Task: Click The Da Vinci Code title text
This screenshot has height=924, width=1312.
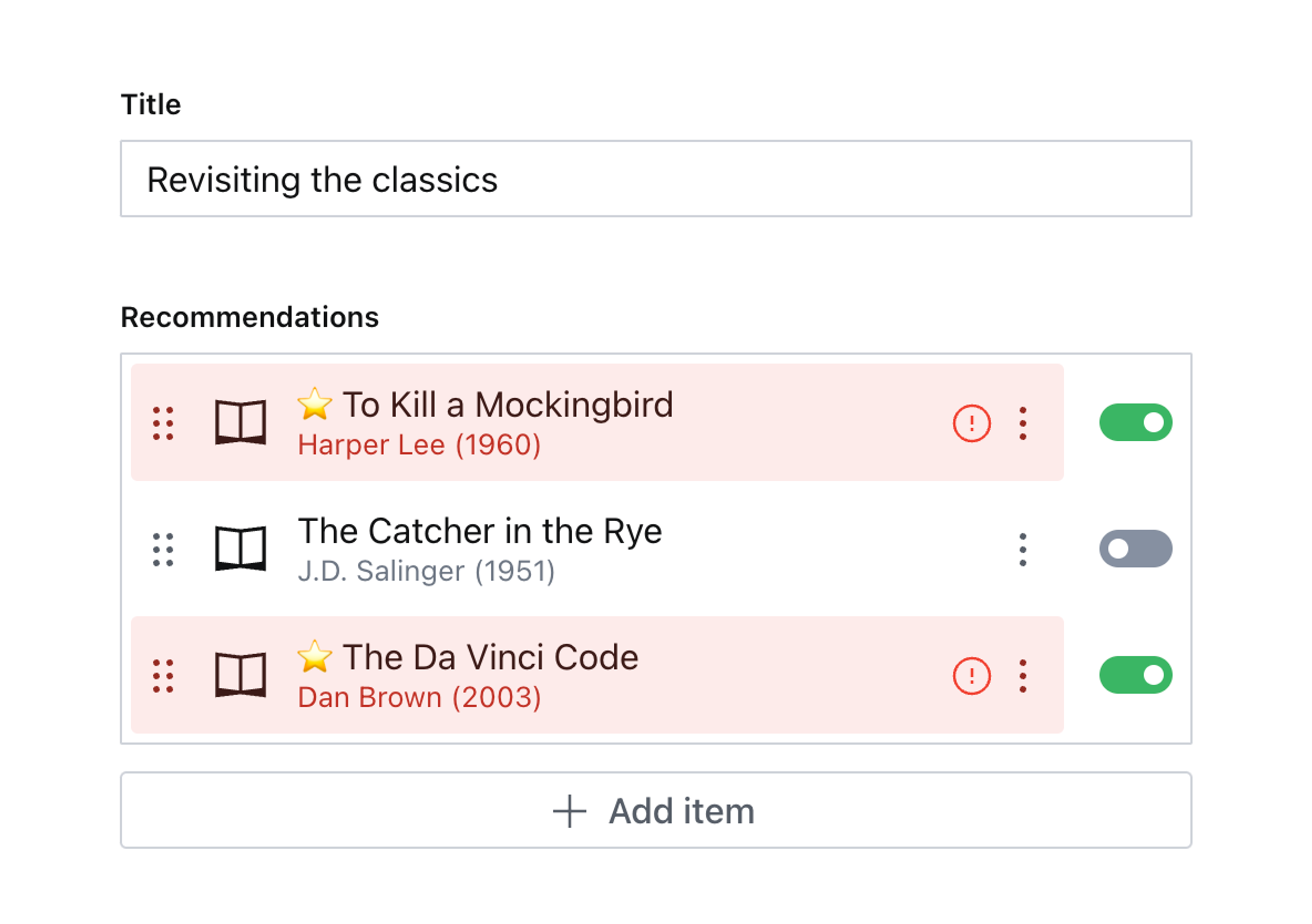Action: pyautogui.click(x=490, y=658)
